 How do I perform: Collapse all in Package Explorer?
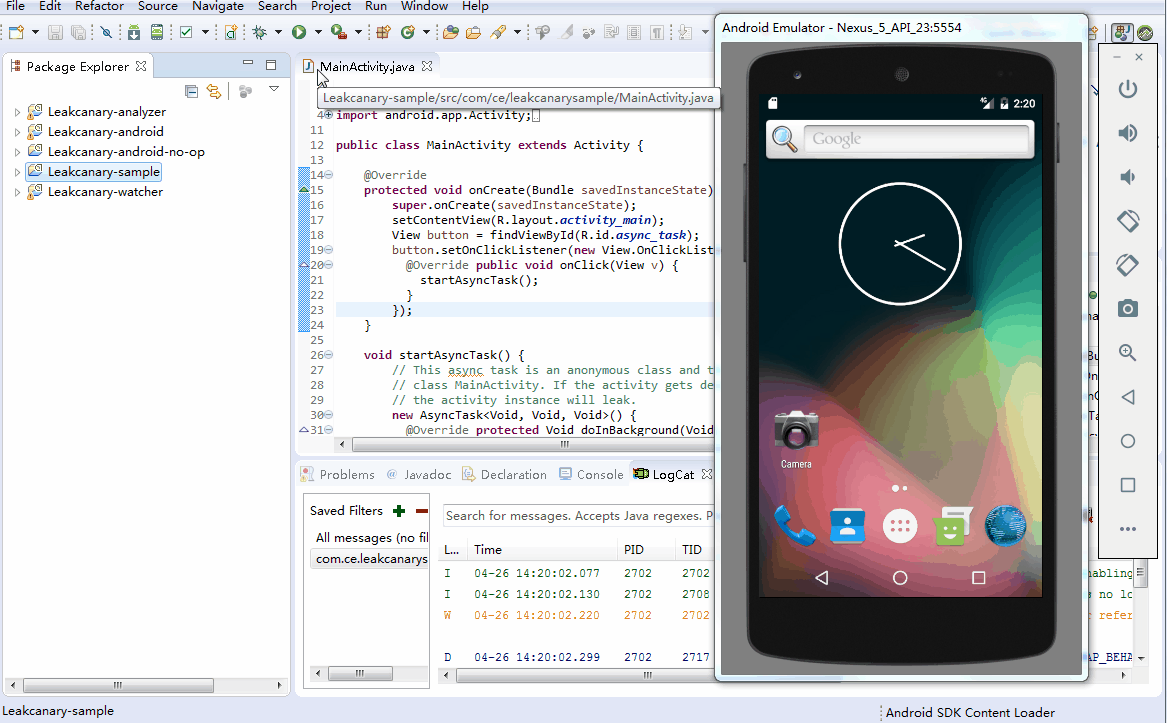[191, 91]
